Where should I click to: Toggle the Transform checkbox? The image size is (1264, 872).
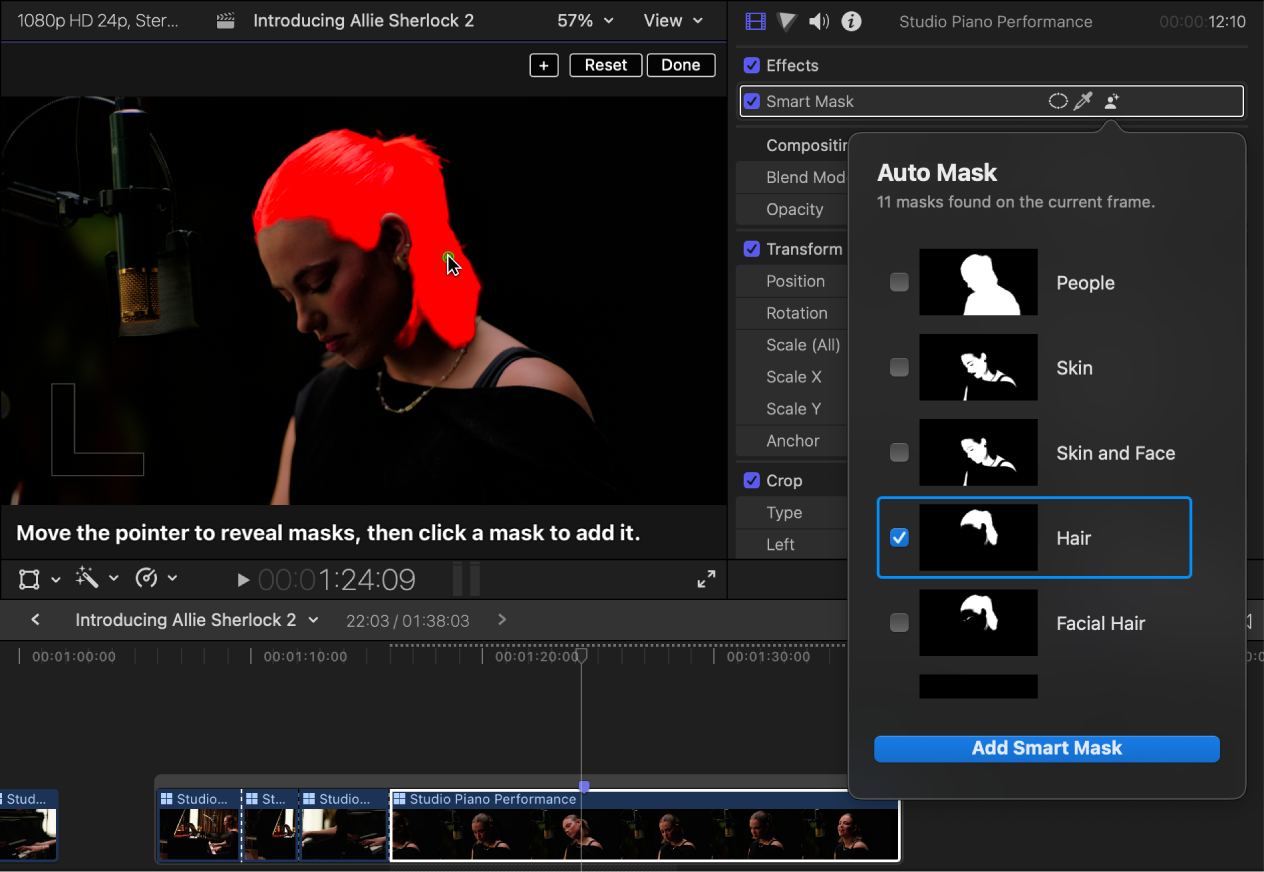[x=752, y=249]
